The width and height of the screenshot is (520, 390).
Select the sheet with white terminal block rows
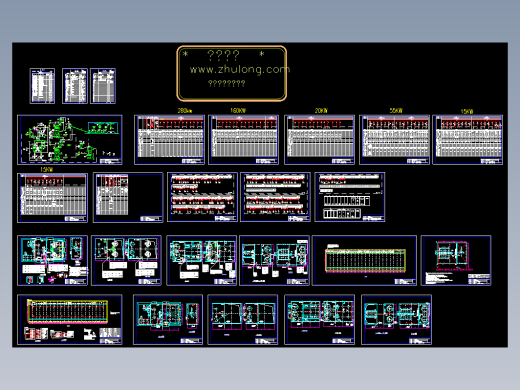(x=350, y=197)
